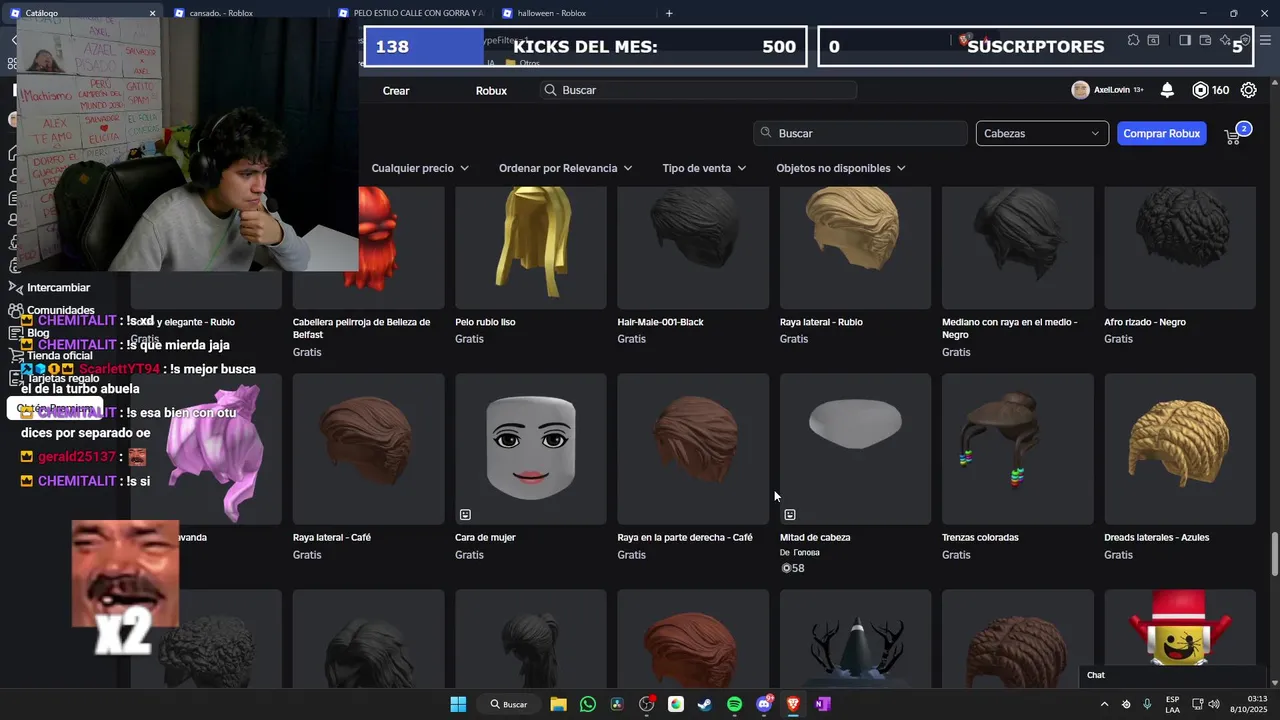Click the bundle icon on Mitad de cabeza
This screenshot has height=720, width=1280.
click(x=790, y=515)
